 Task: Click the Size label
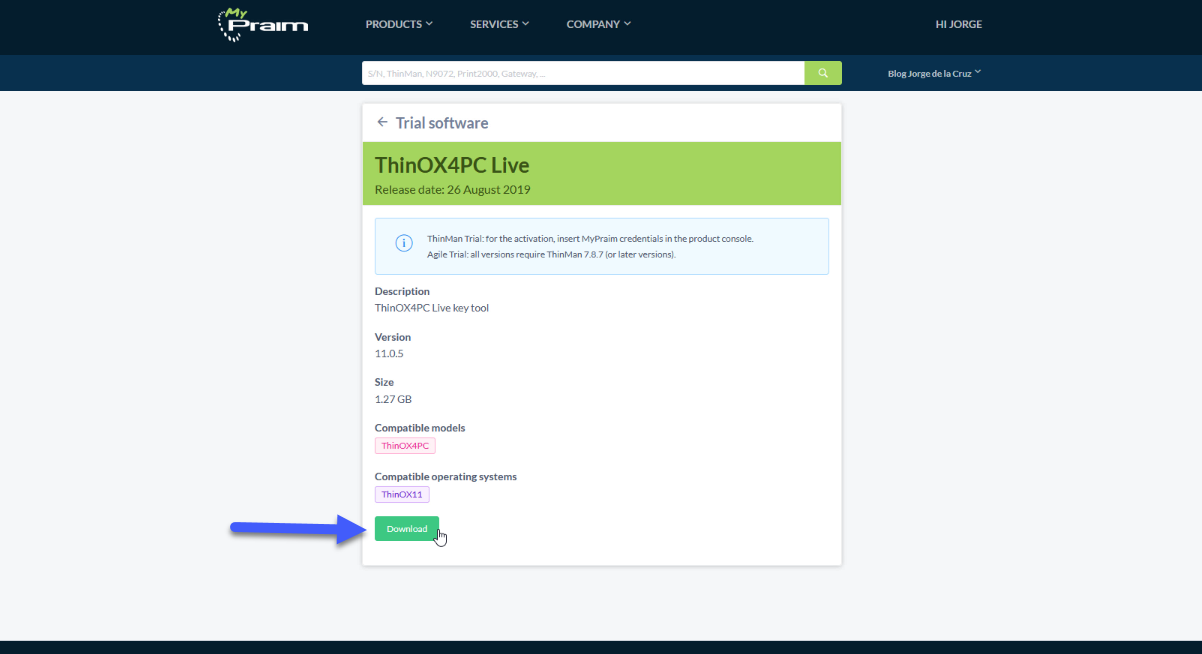(x=384, y=382)
